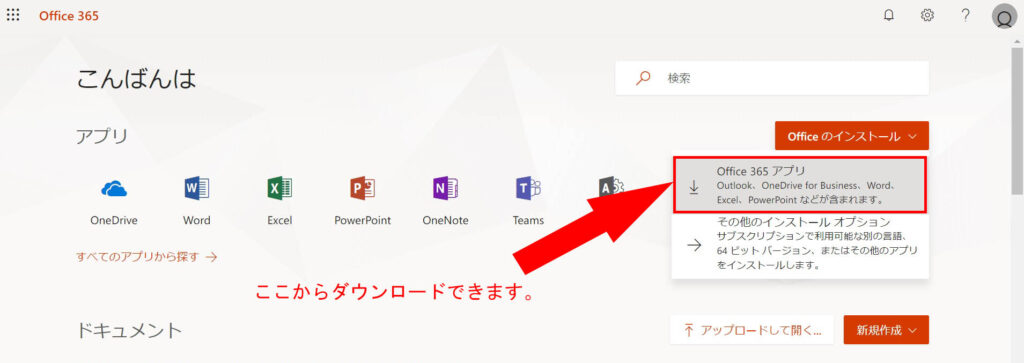Screen dimensions: 1024x363
Task: Click the search magnifier icon
Action: click(643, 78)
